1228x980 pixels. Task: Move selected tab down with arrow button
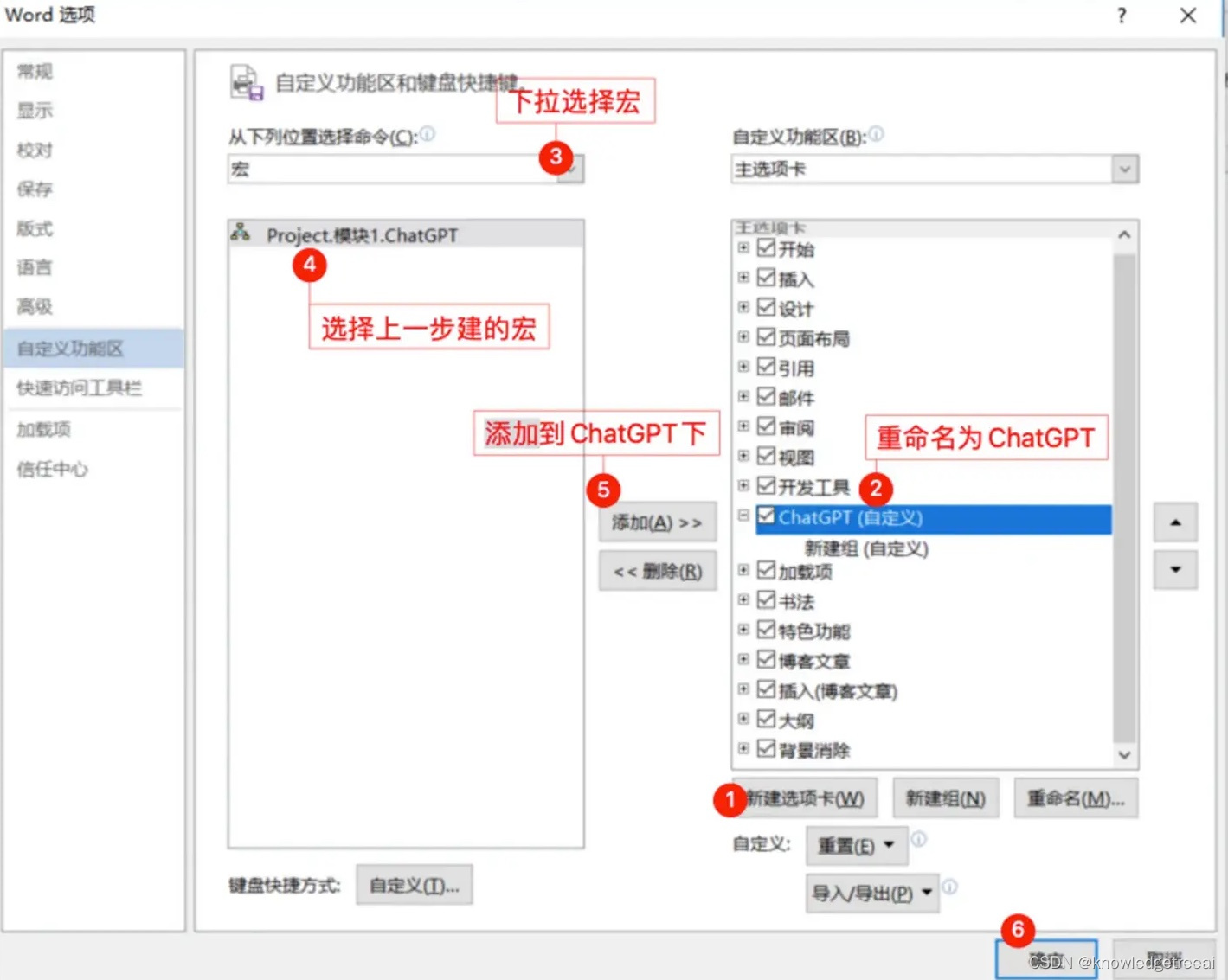(x=1175, y=569)
